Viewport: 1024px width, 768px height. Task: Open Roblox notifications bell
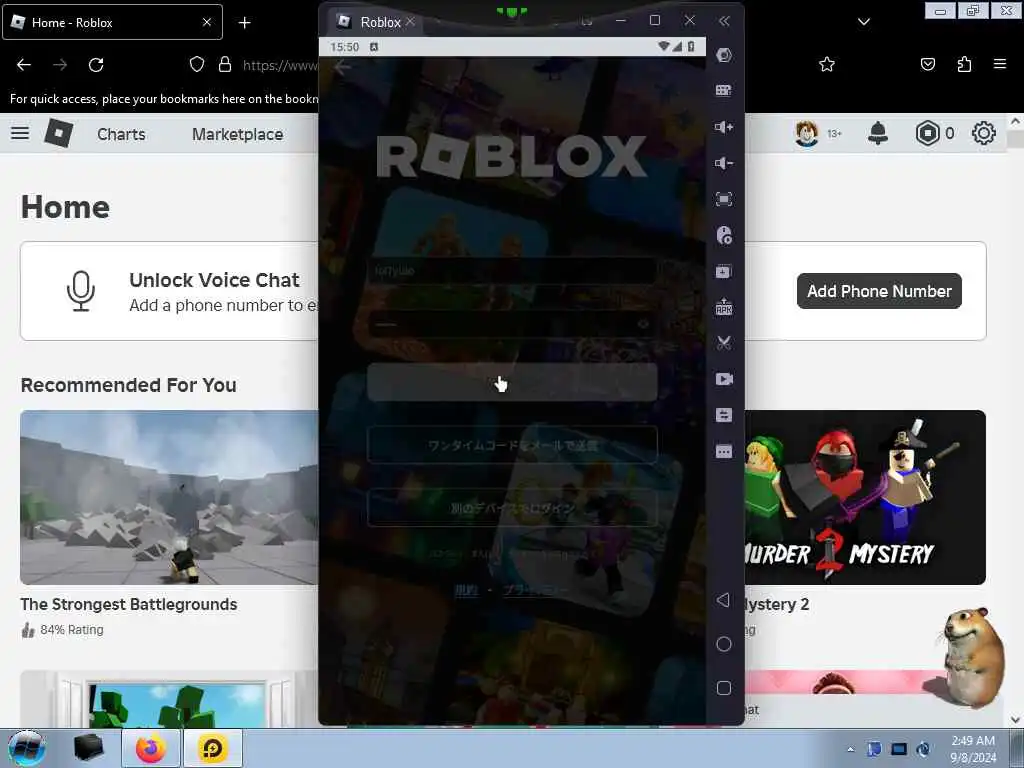pos(878,133)
